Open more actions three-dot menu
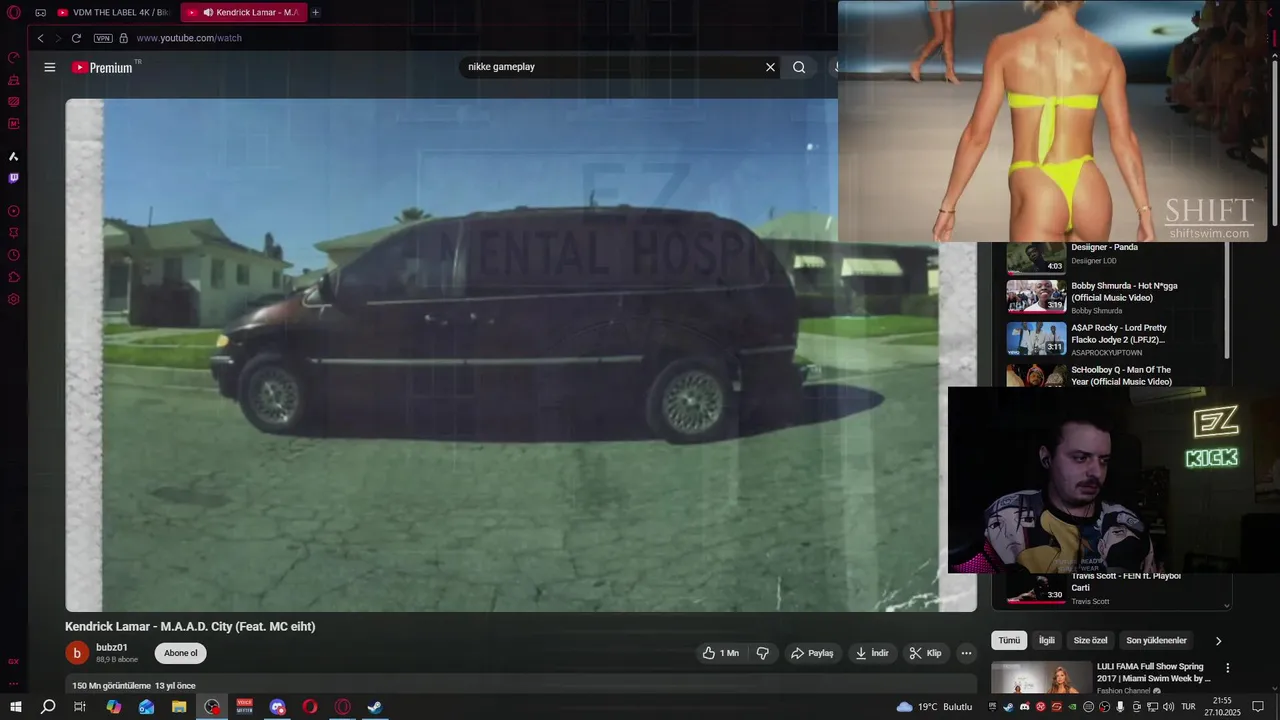The width and height of the screenshot is (1280, 720). [966, 653]
